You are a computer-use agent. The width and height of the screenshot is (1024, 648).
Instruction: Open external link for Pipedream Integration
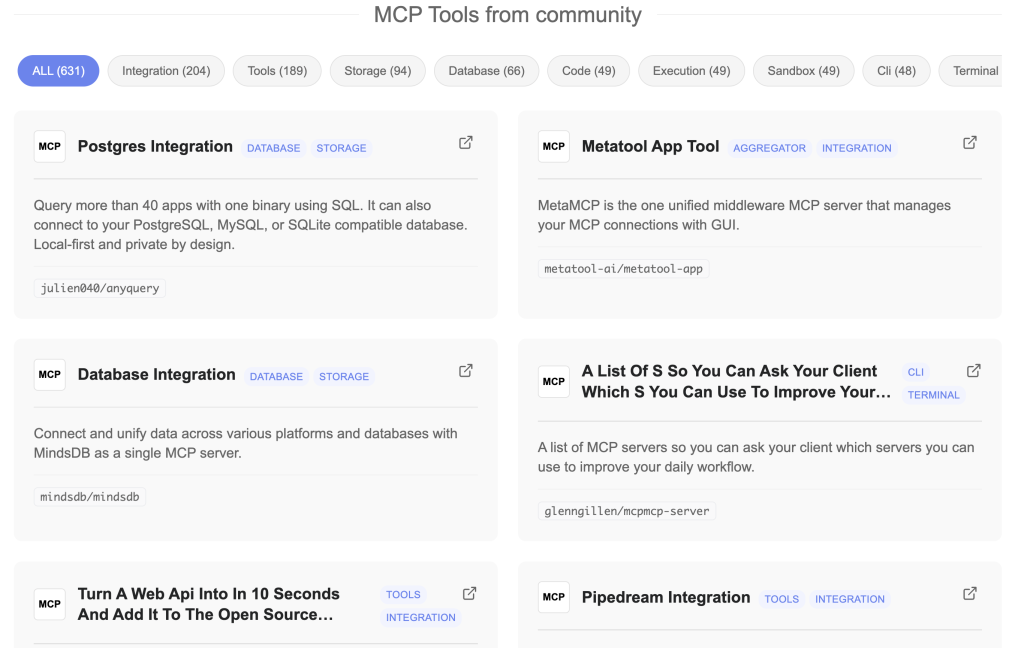click(x=970, y=593)
